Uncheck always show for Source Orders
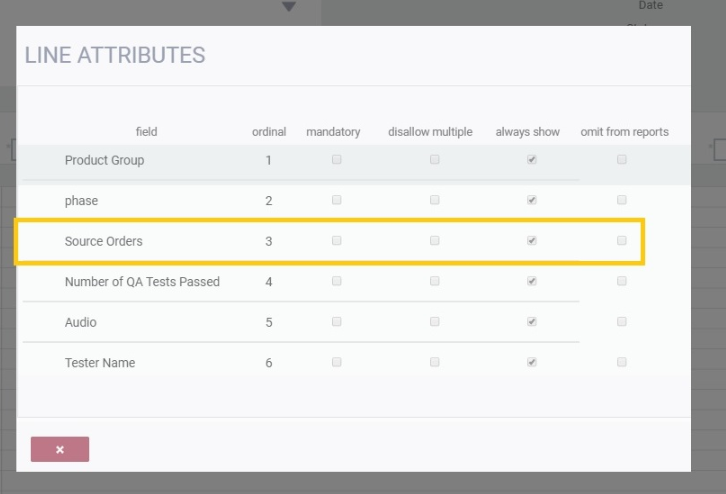This screenshot has height=494, width=726. 532,241
